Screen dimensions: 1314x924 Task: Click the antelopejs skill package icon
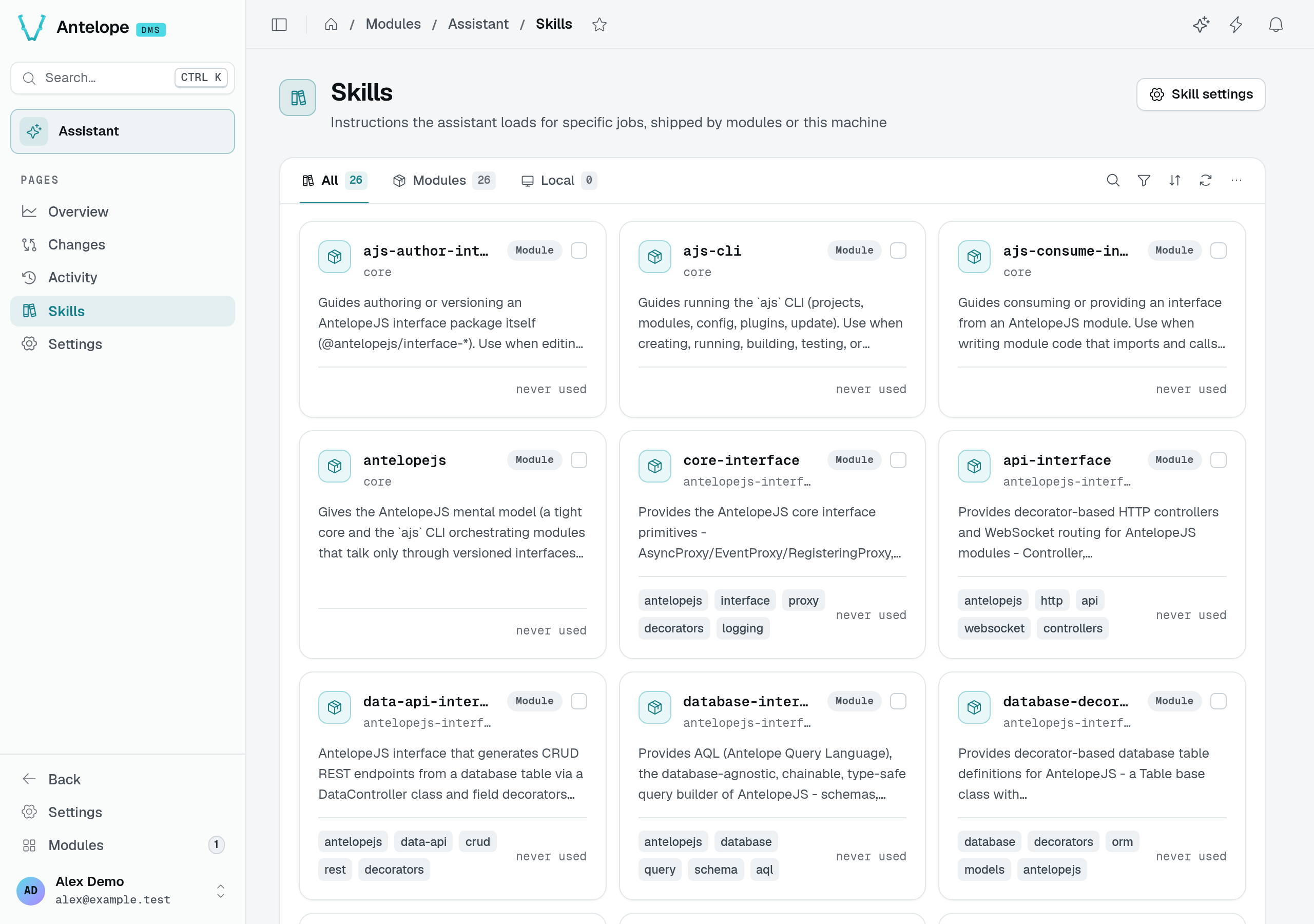point(334,466)
